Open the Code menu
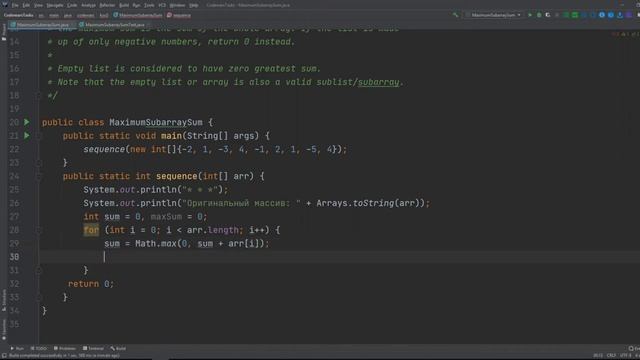The height and width of the screenshot is (360, 640). (x=72, y=5)
